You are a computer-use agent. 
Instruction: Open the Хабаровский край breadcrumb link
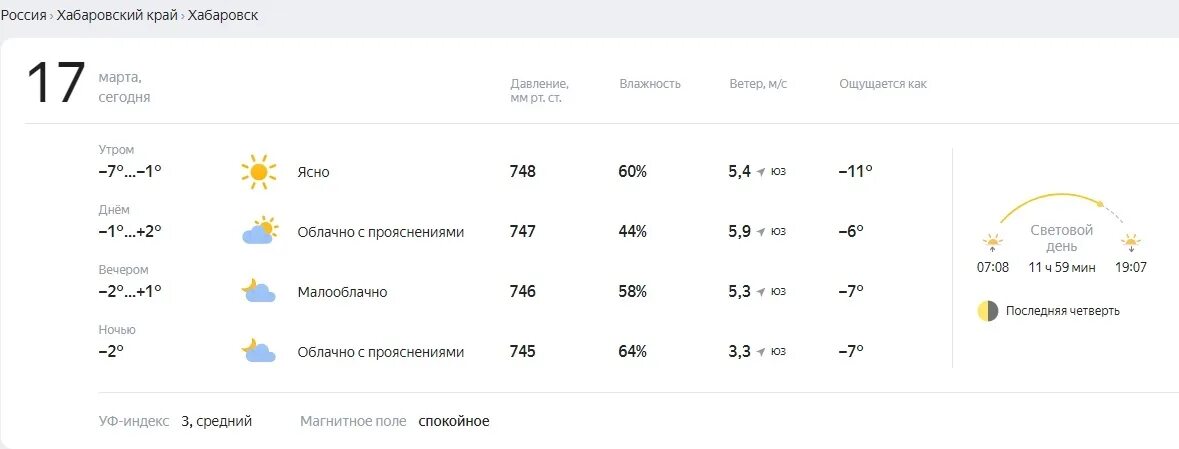click(117, 15)
